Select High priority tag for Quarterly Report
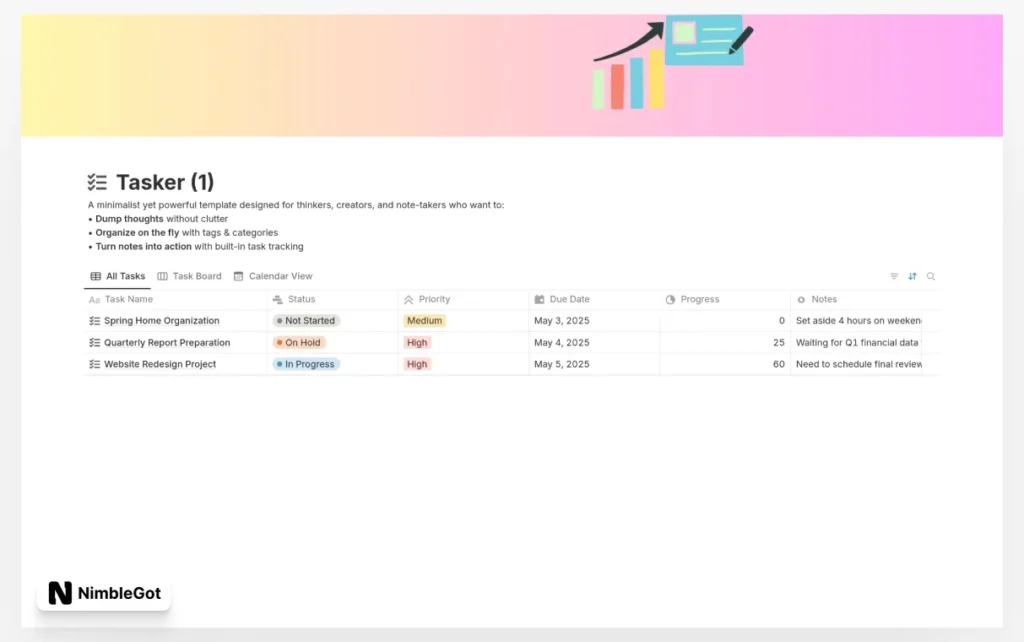This screenshot has height=642, width=1024. [417, 342]
